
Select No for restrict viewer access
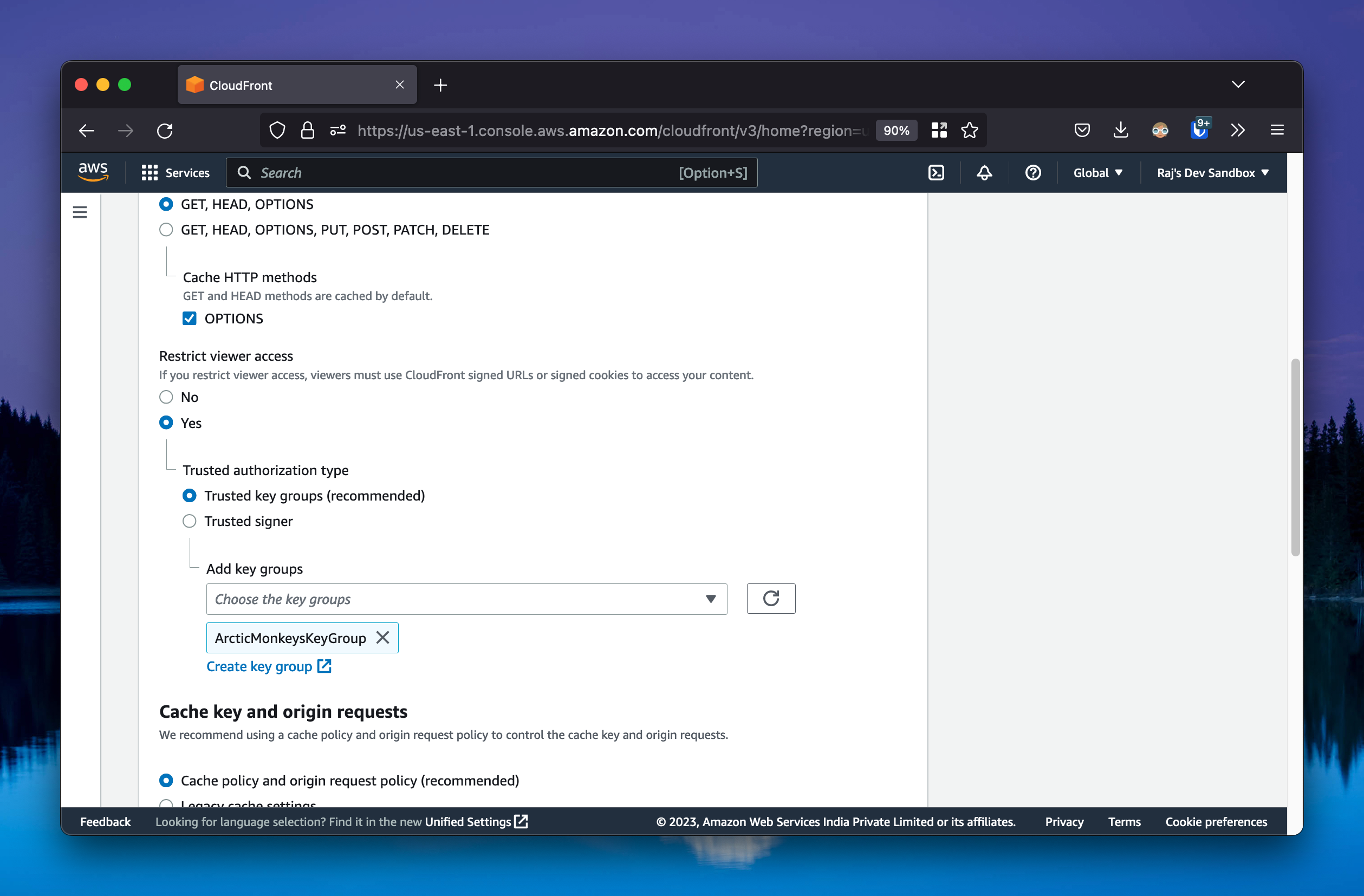click(x=166, y=397)
